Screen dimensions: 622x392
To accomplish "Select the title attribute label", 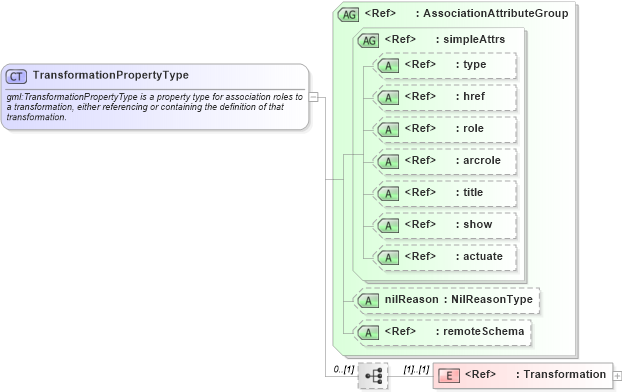I will [x=473, y=192].
